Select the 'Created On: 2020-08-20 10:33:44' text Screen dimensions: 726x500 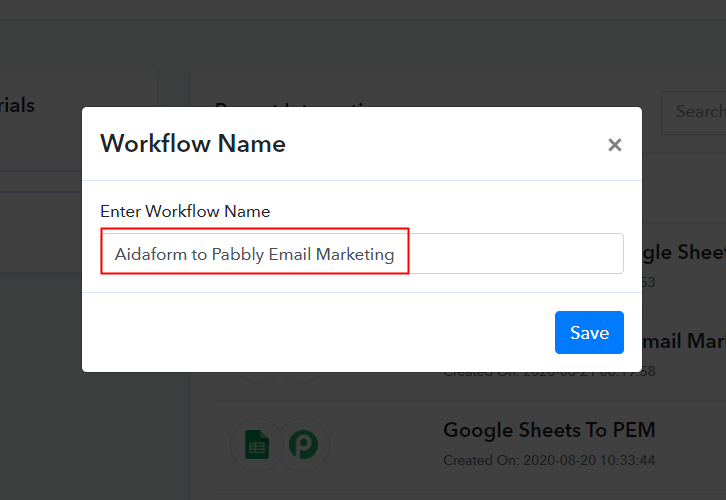[549, 460]
